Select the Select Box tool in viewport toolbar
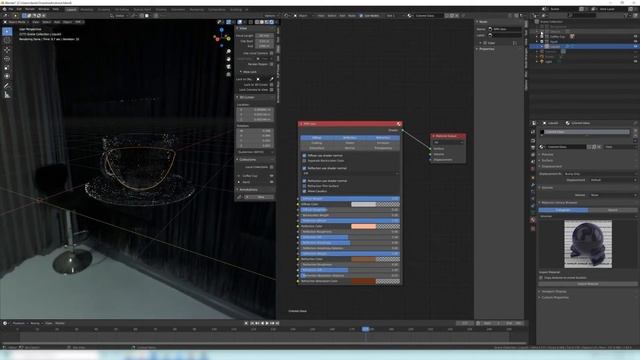The width and height of the screenshot is (640, 360). pyautogui.click(x=7, y=31)
